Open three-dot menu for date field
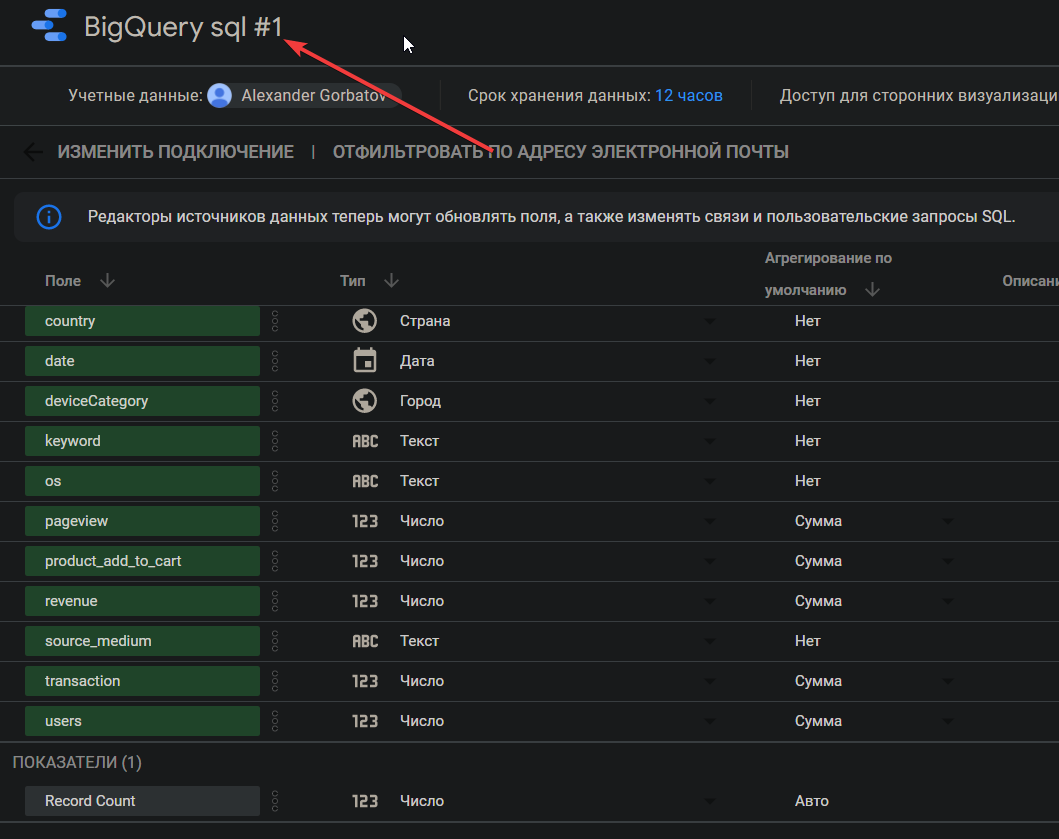This screenshot has height=839, width=1059. 275,361
